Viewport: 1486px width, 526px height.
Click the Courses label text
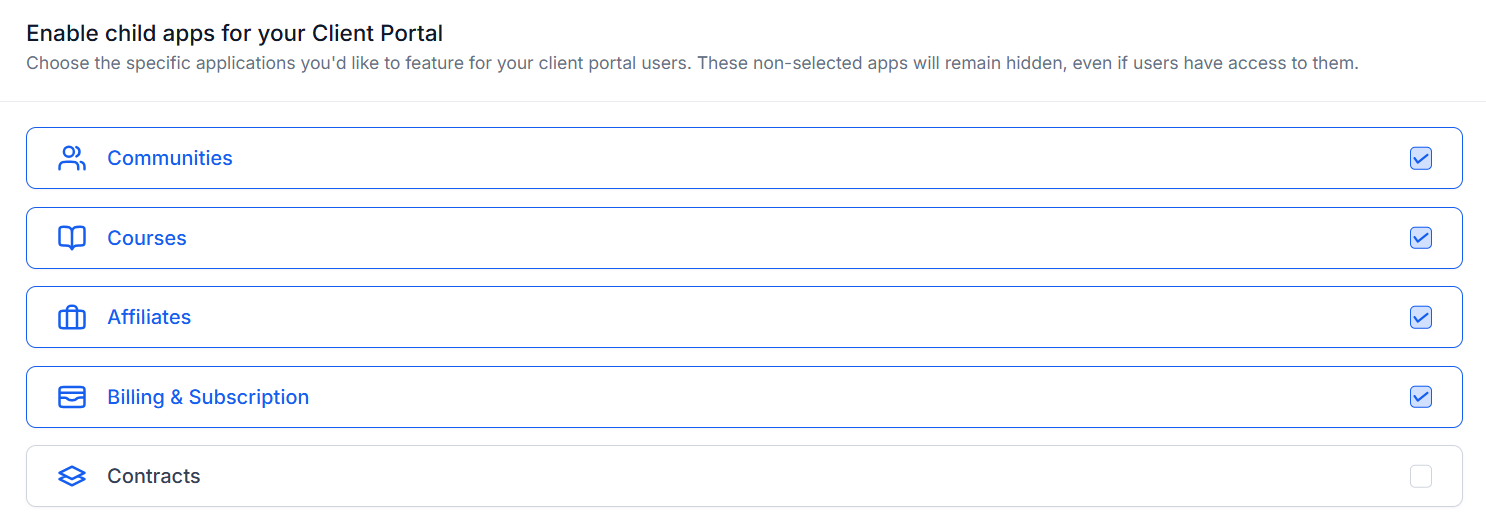(x=147, y=238)
